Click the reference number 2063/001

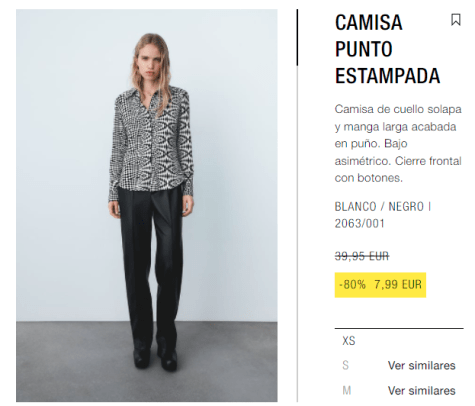coord(360,223)
